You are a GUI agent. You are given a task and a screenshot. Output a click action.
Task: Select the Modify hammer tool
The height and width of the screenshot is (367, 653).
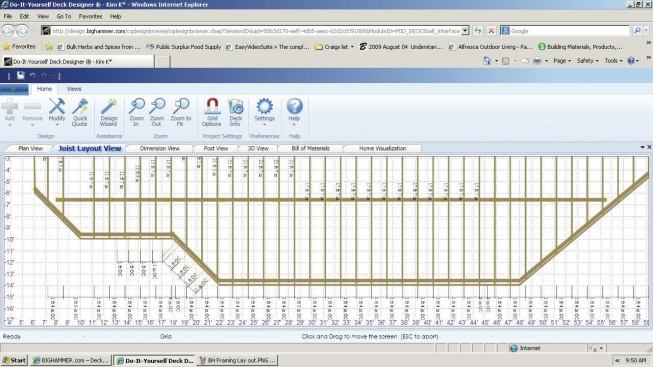click(57, 112)
